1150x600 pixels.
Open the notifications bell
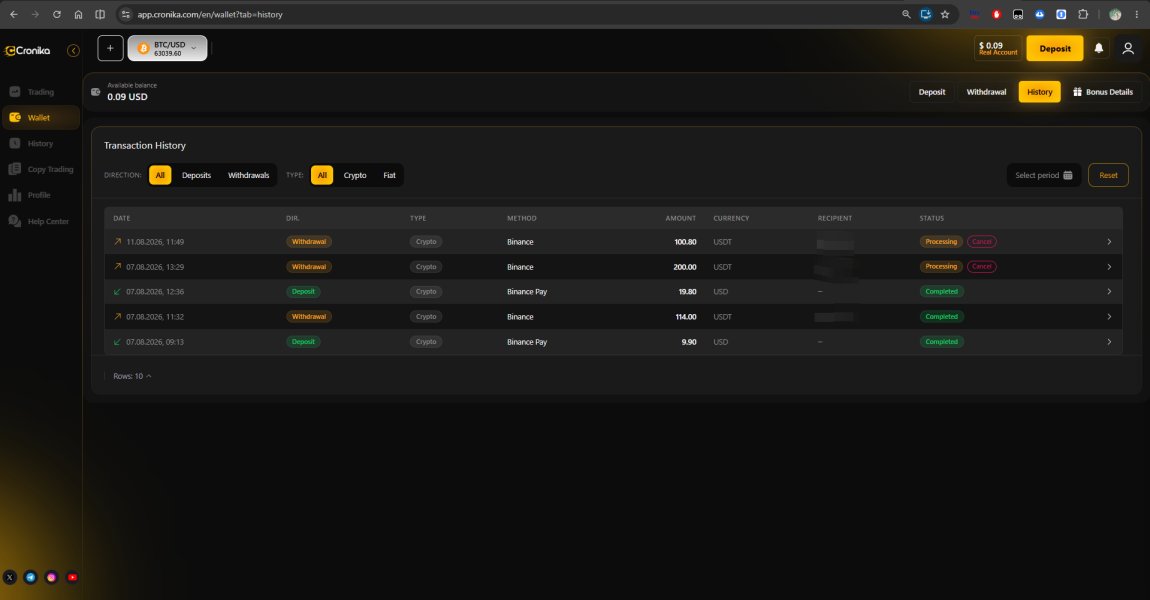click(x=1099, y=48)
